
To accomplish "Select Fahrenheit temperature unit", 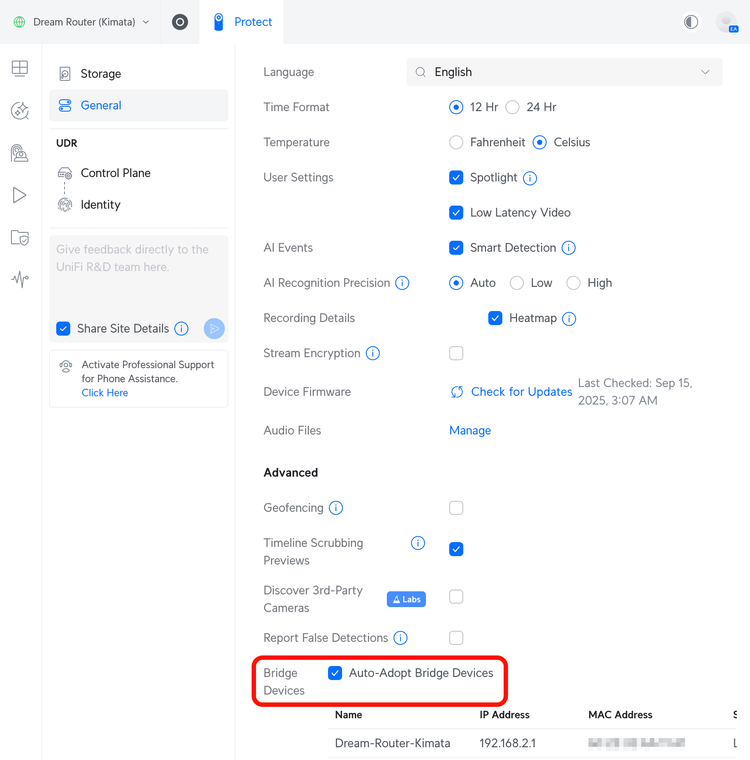I will click(x=456, y=142).
